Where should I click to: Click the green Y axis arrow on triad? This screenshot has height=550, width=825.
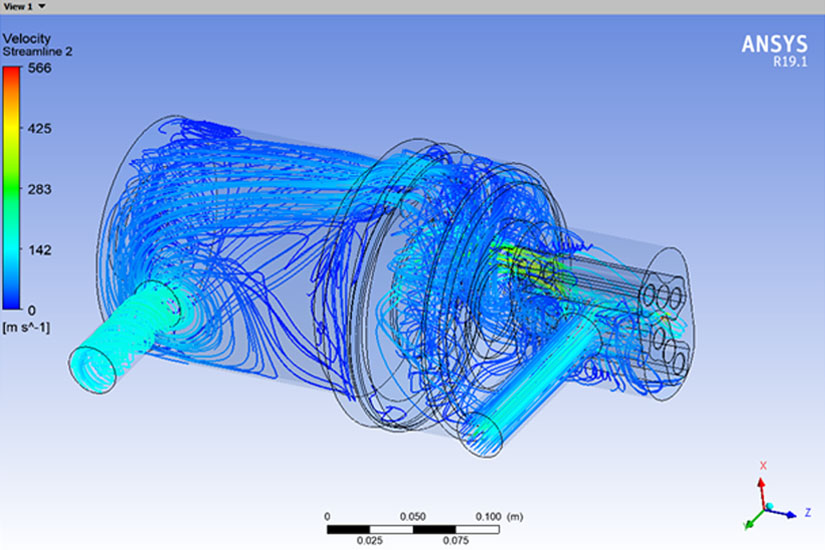click(x=749, y=522)
